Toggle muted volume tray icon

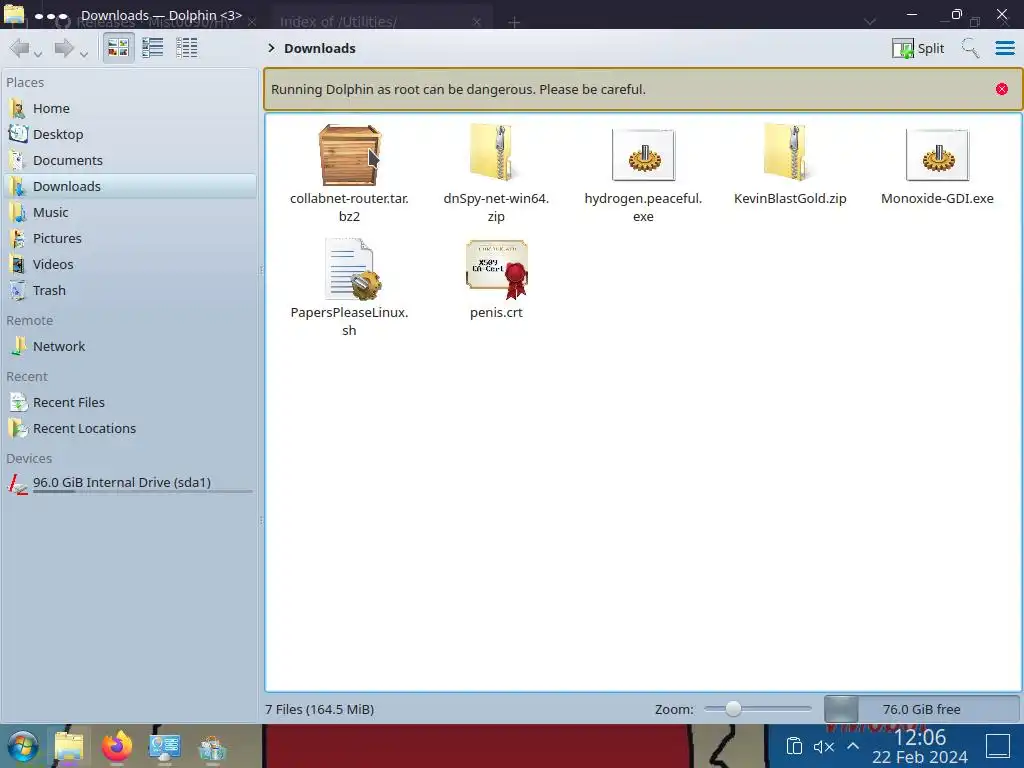(824, 746)
